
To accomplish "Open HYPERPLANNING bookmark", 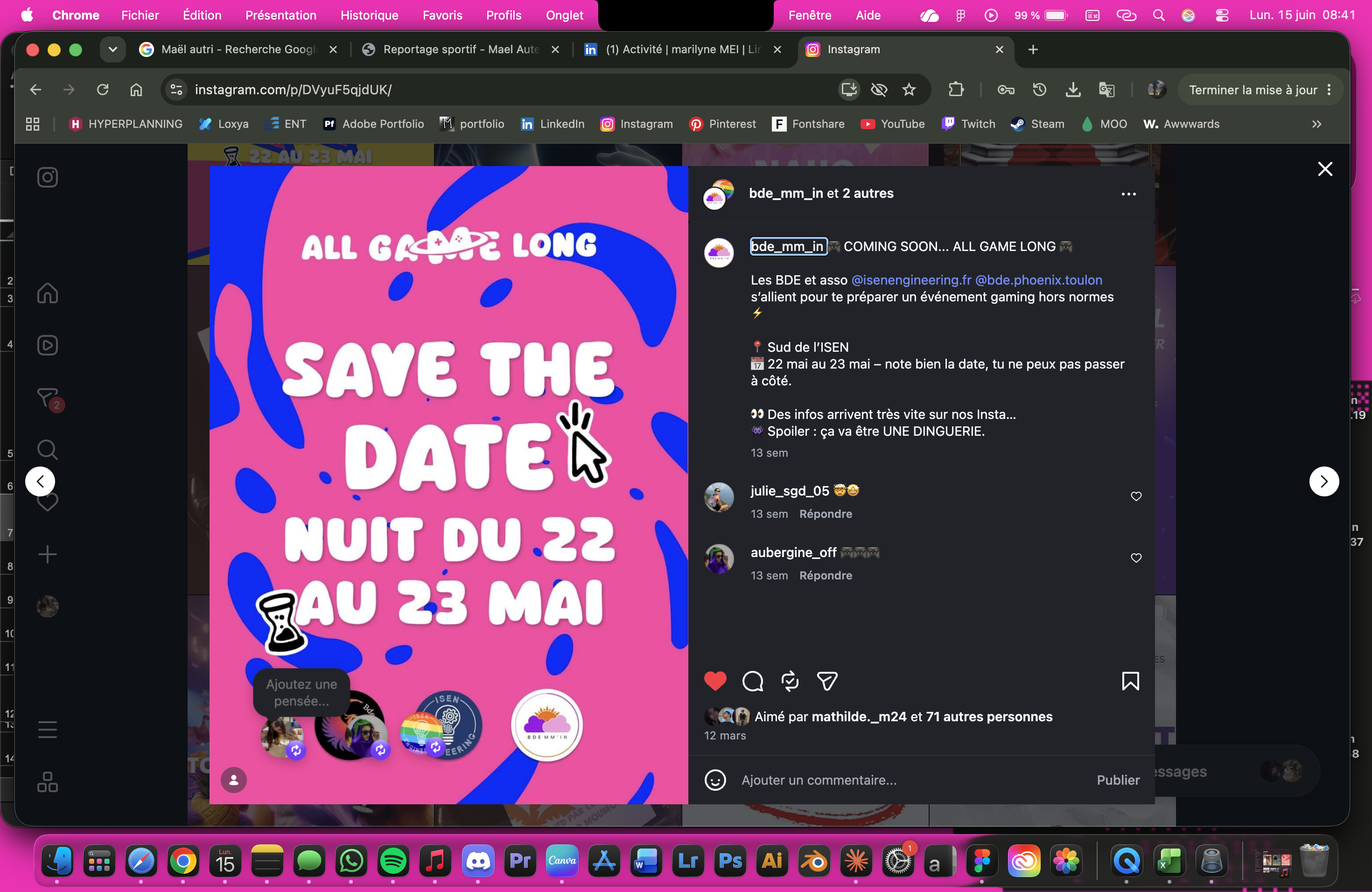I will coord(125,124).
